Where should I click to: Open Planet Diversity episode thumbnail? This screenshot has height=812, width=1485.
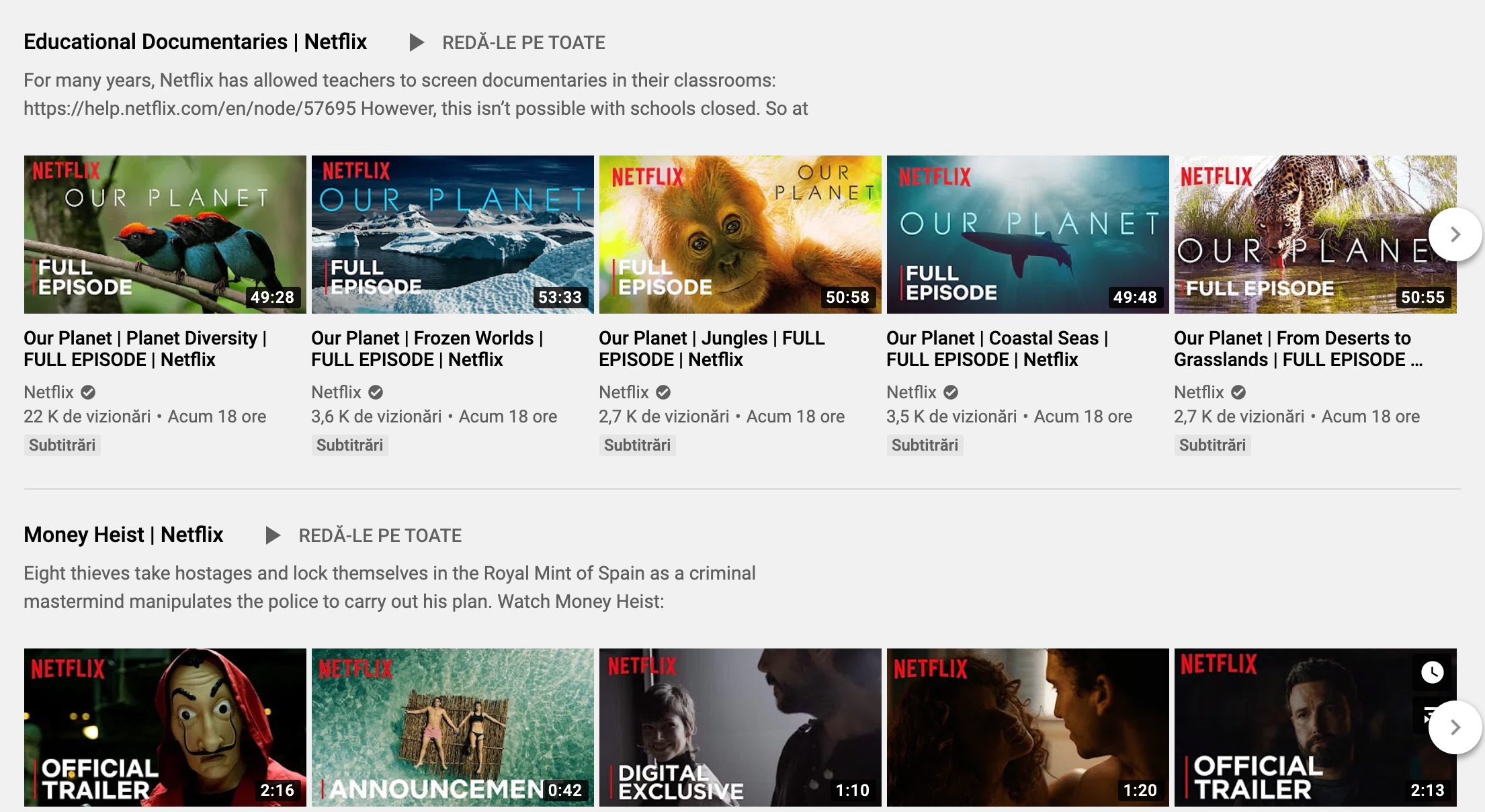tap(165, 234)
